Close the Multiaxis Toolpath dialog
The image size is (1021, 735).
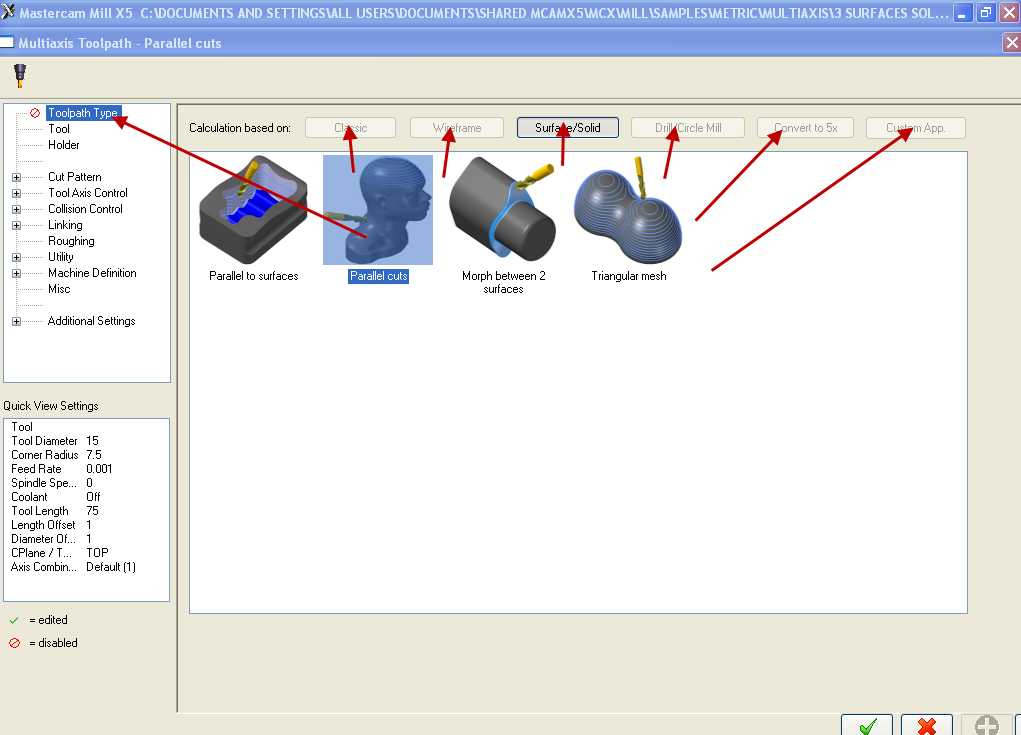point(1011,43)
